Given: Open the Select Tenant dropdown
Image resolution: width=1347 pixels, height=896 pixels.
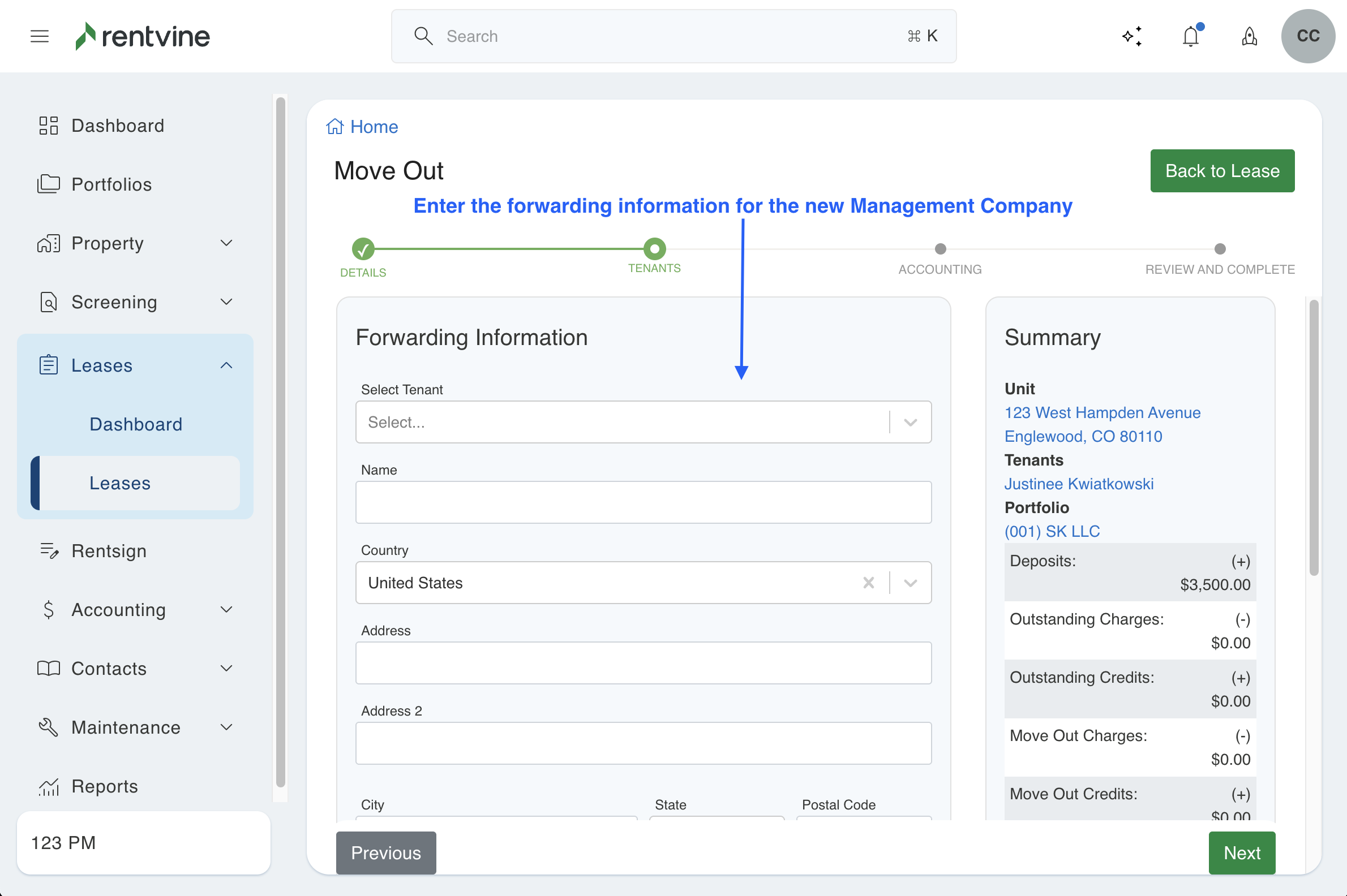Looking at the screenshot, I should coord(642,423).
